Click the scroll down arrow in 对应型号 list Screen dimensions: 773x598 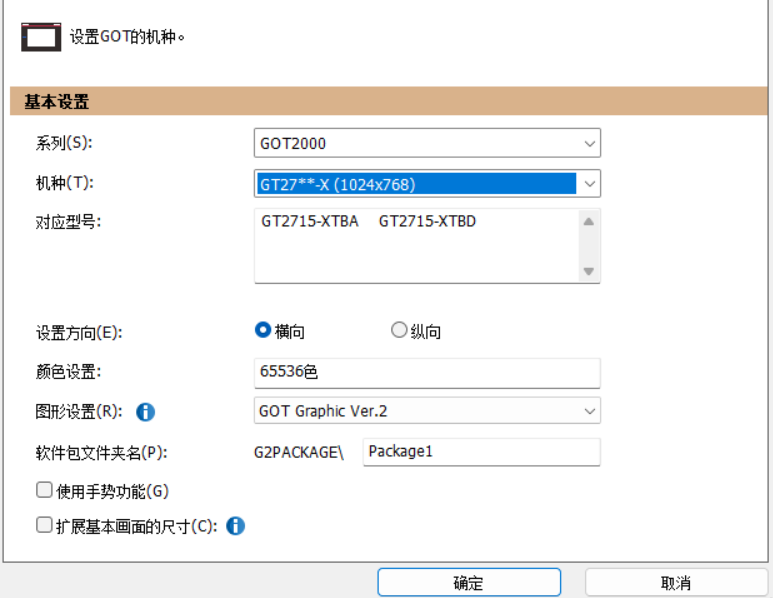pyautogui.click(x=588, y=271)
